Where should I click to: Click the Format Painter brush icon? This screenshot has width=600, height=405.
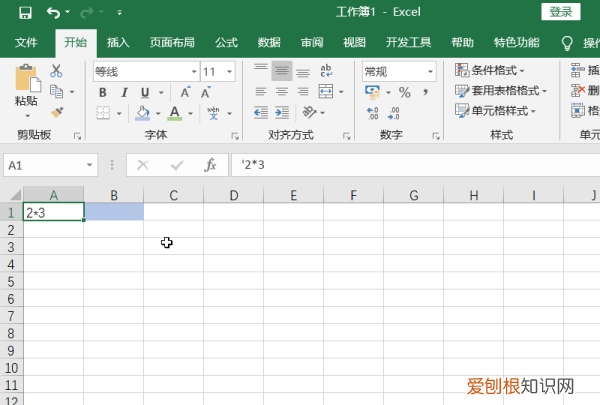[x=57, y=112]
